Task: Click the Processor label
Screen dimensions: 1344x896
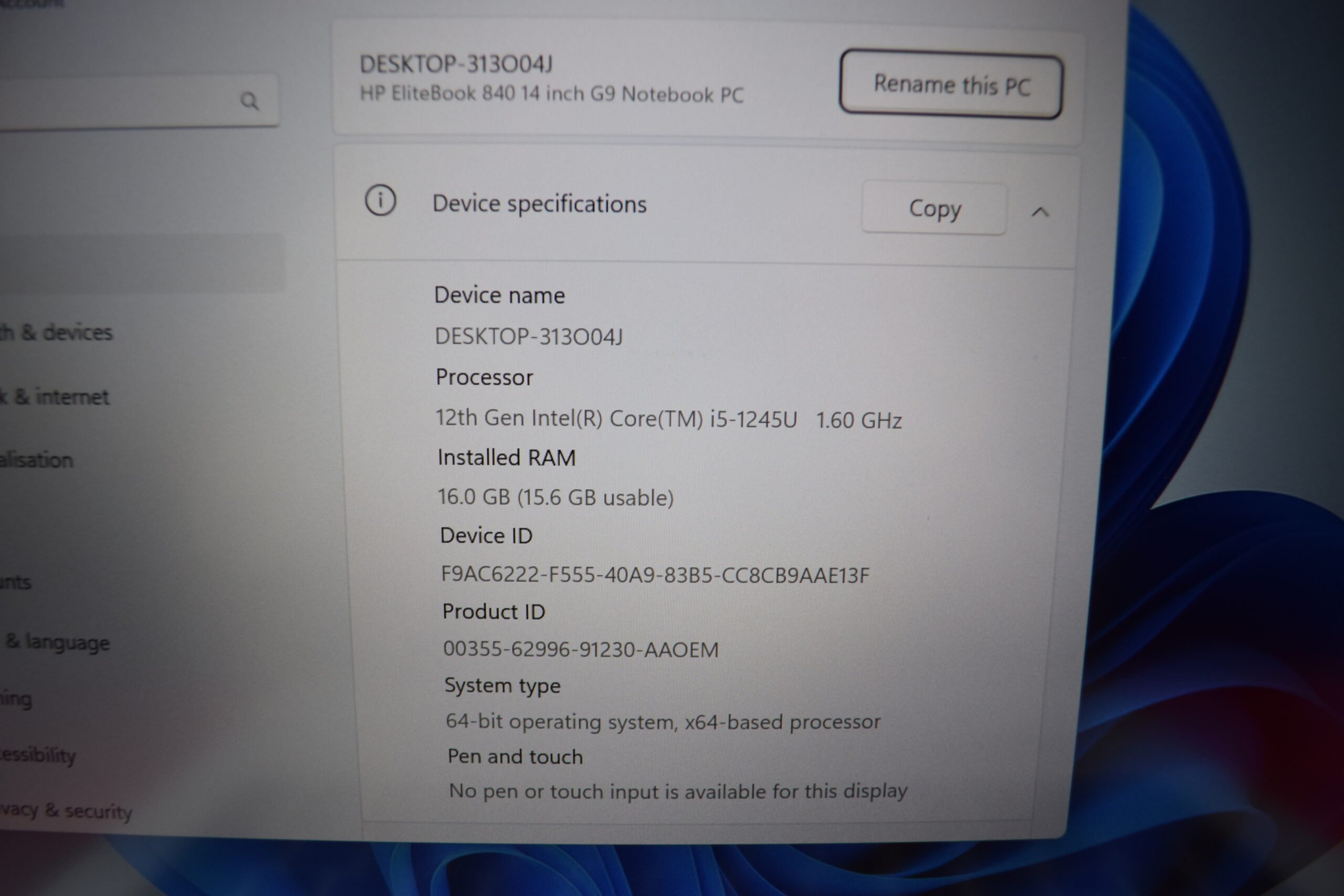Action: (x=484, y=377)
